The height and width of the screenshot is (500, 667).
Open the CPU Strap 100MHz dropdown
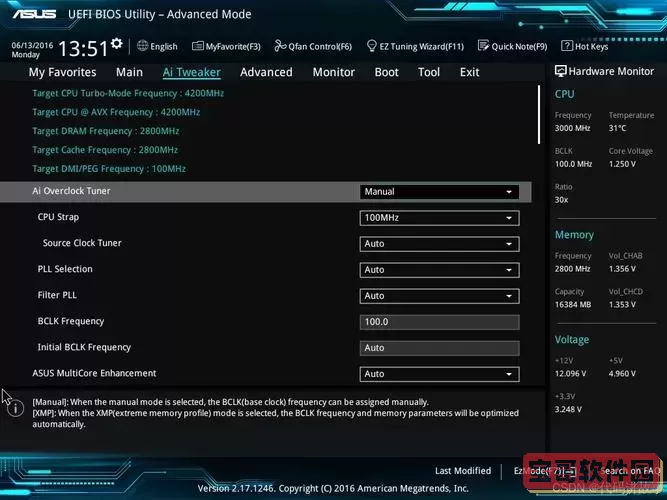click(439, 218)
